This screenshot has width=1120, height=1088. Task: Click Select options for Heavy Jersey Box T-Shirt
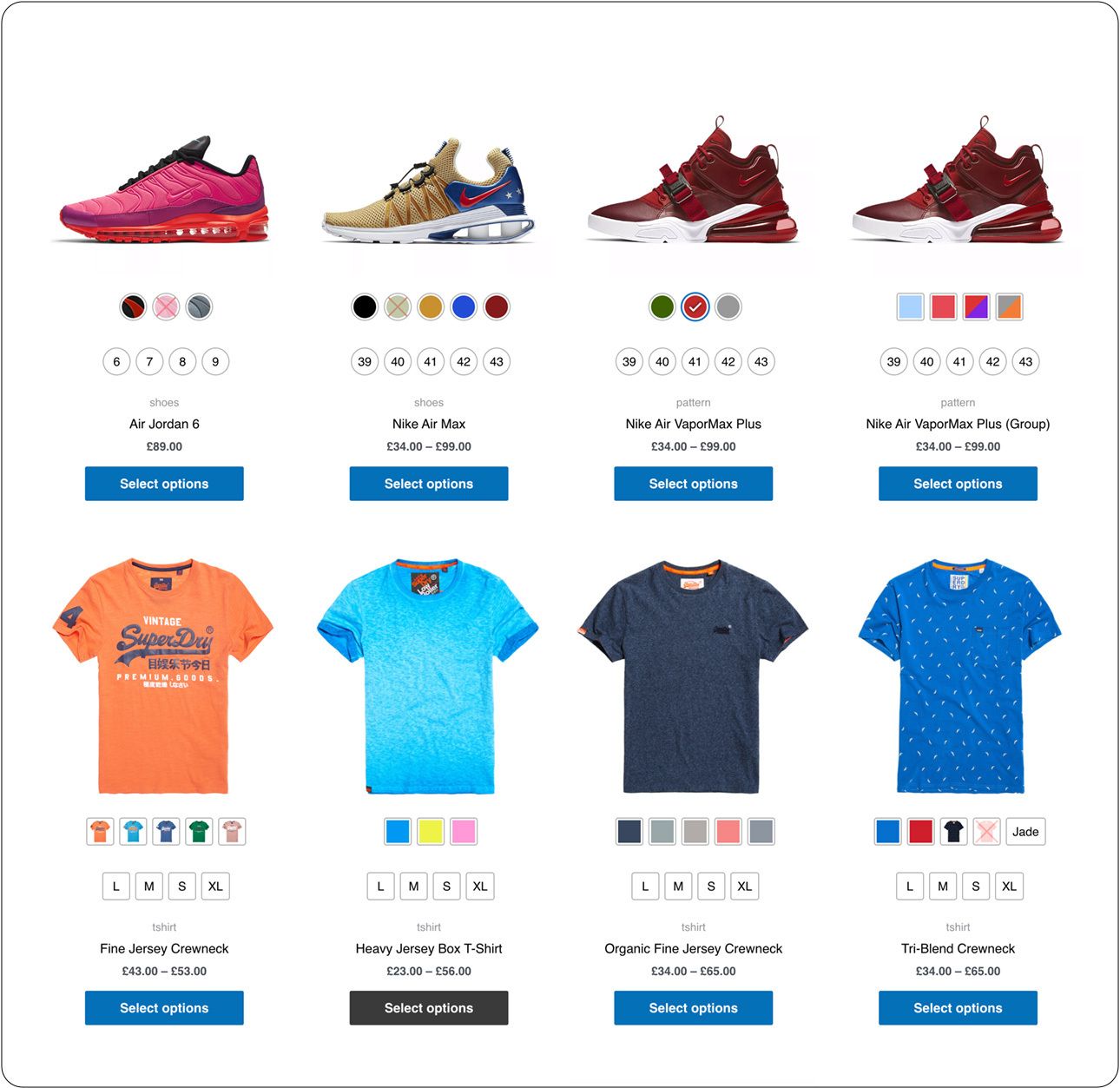429,1008
